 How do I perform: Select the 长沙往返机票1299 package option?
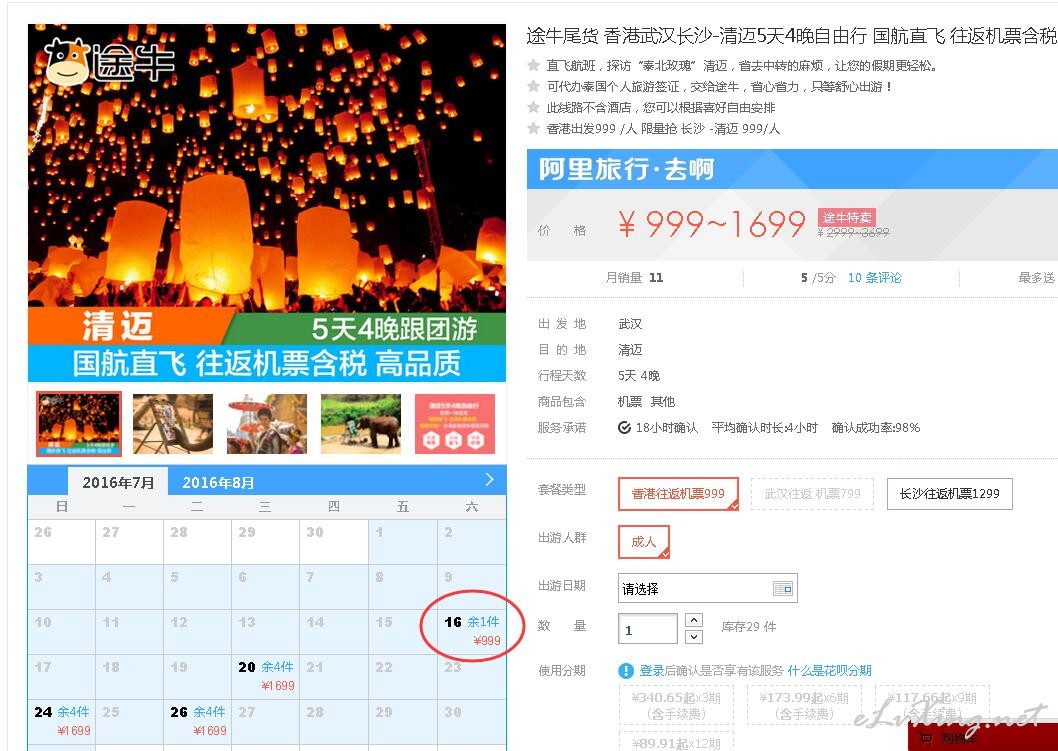click(949, 494)
